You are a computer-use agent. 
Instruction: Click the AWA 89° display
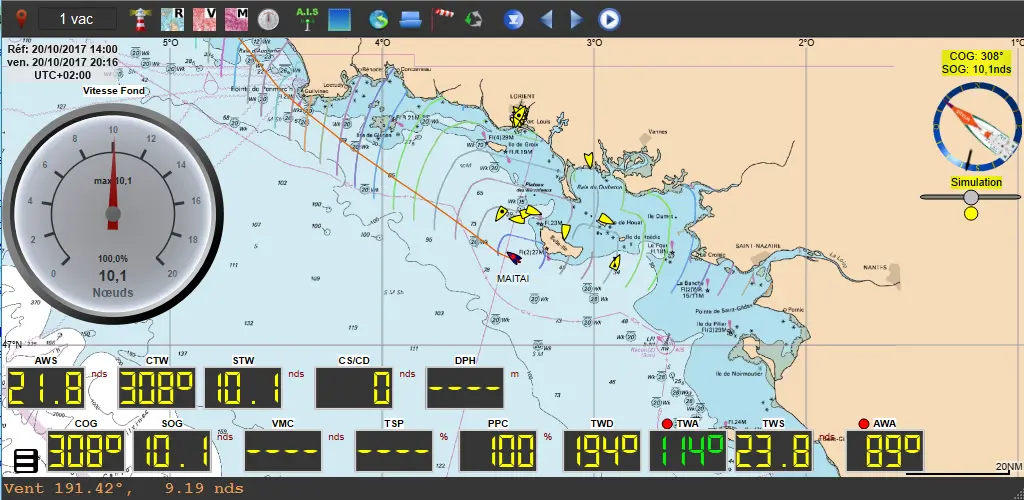click(885, 450)
